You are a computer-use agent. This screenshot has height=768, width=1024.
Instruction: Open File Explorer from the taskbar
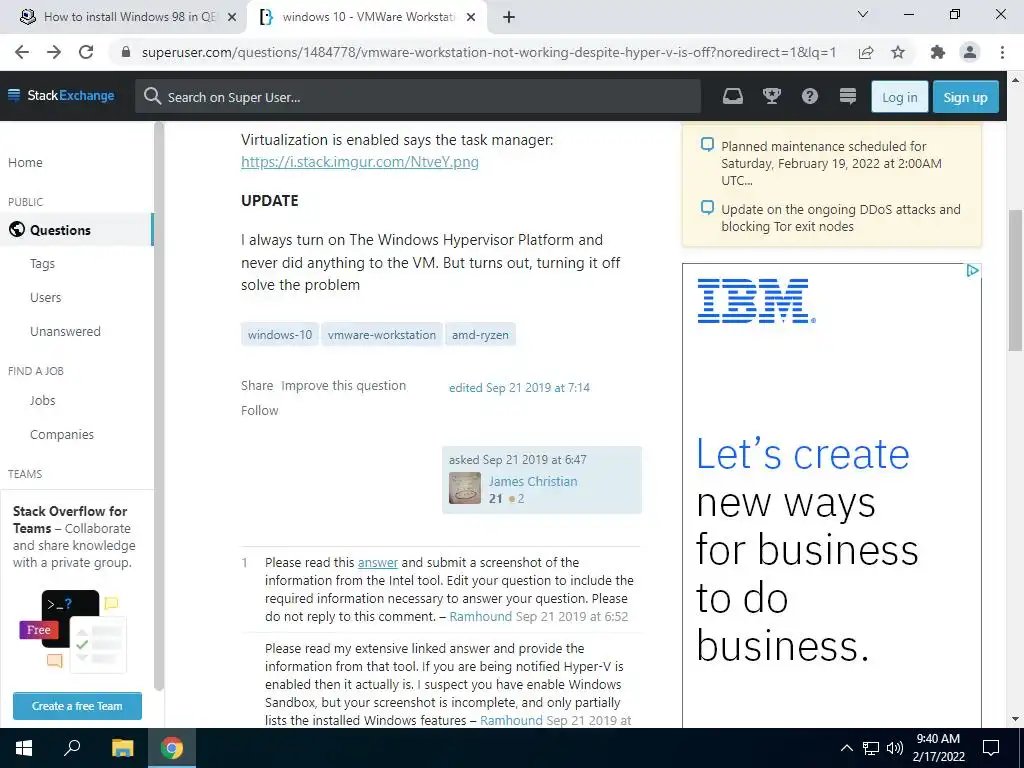[x=122, y=748]
